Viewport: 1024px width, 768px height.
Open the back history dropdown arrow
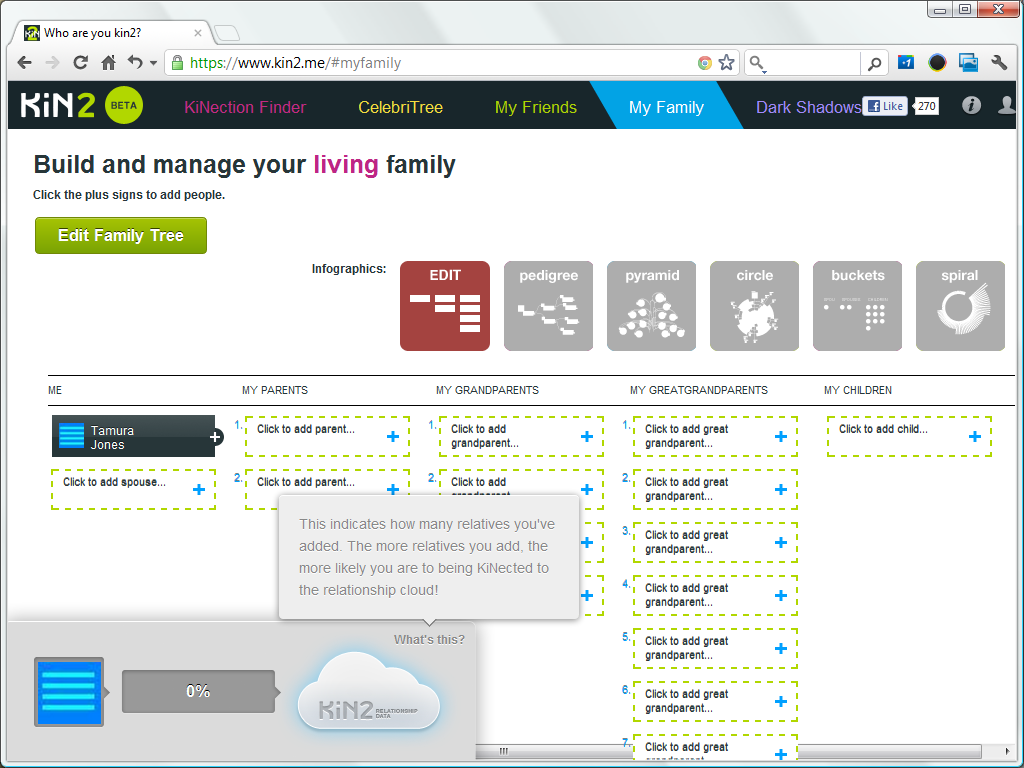click(153, 63)
